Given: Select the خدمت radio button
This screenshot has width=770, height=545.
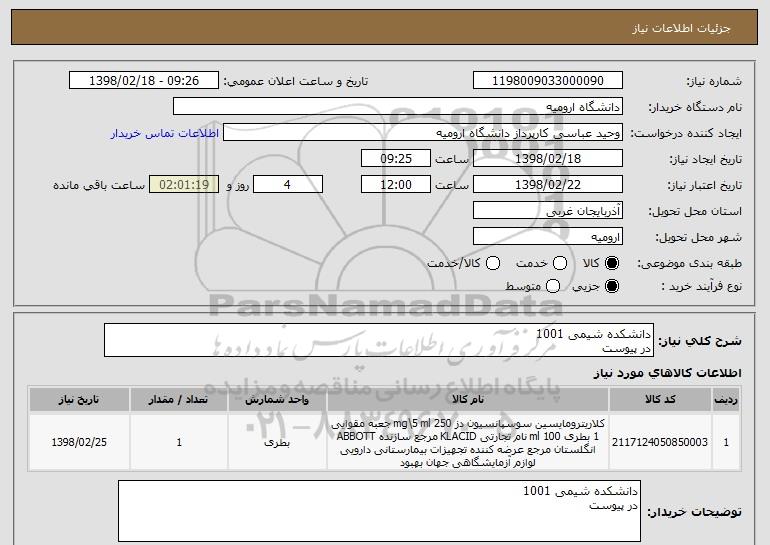Looking at the screenshot, I should [x=560, y=263].
